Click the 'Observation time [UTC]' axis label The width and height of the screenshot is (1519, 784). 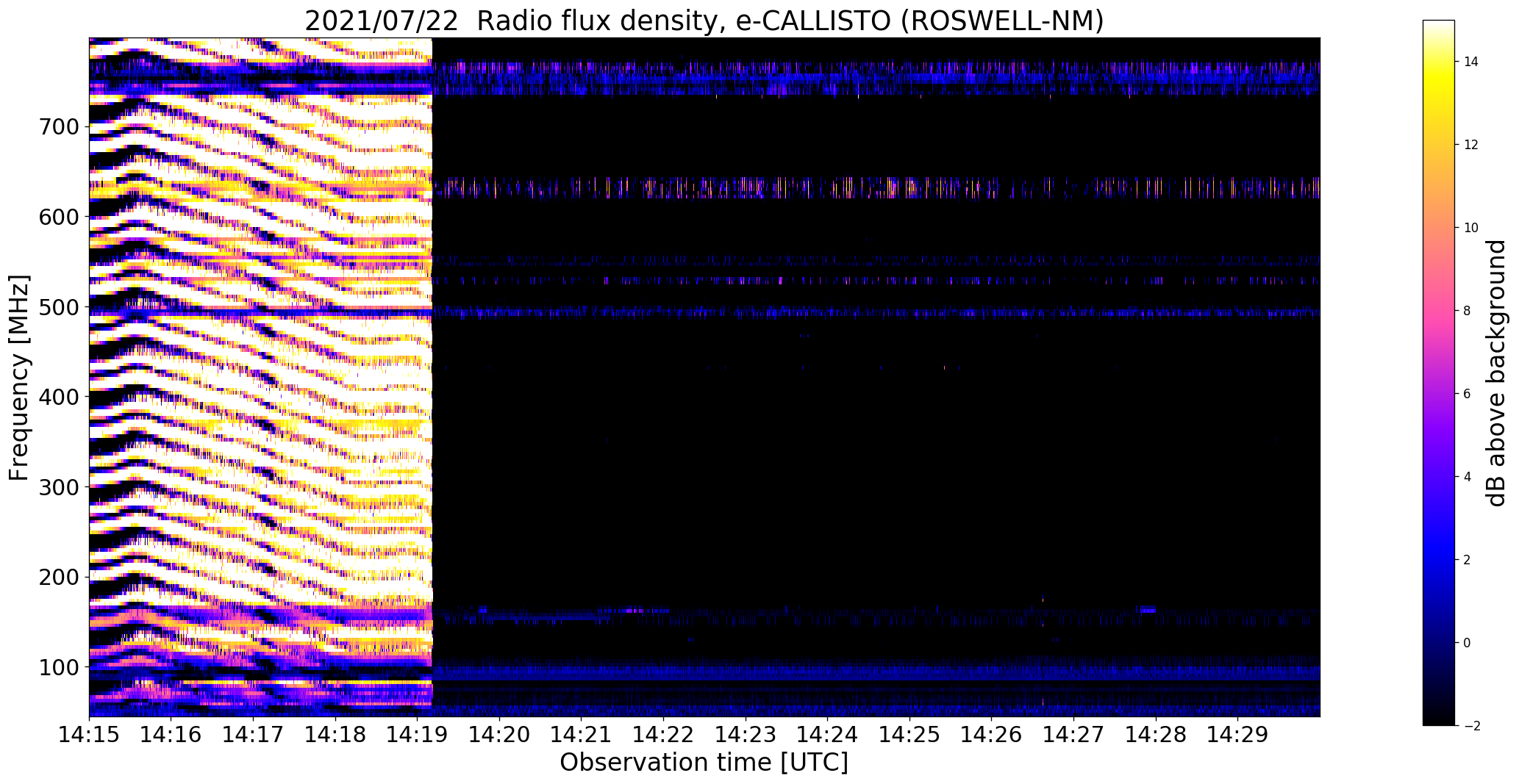tap(704, 763)
